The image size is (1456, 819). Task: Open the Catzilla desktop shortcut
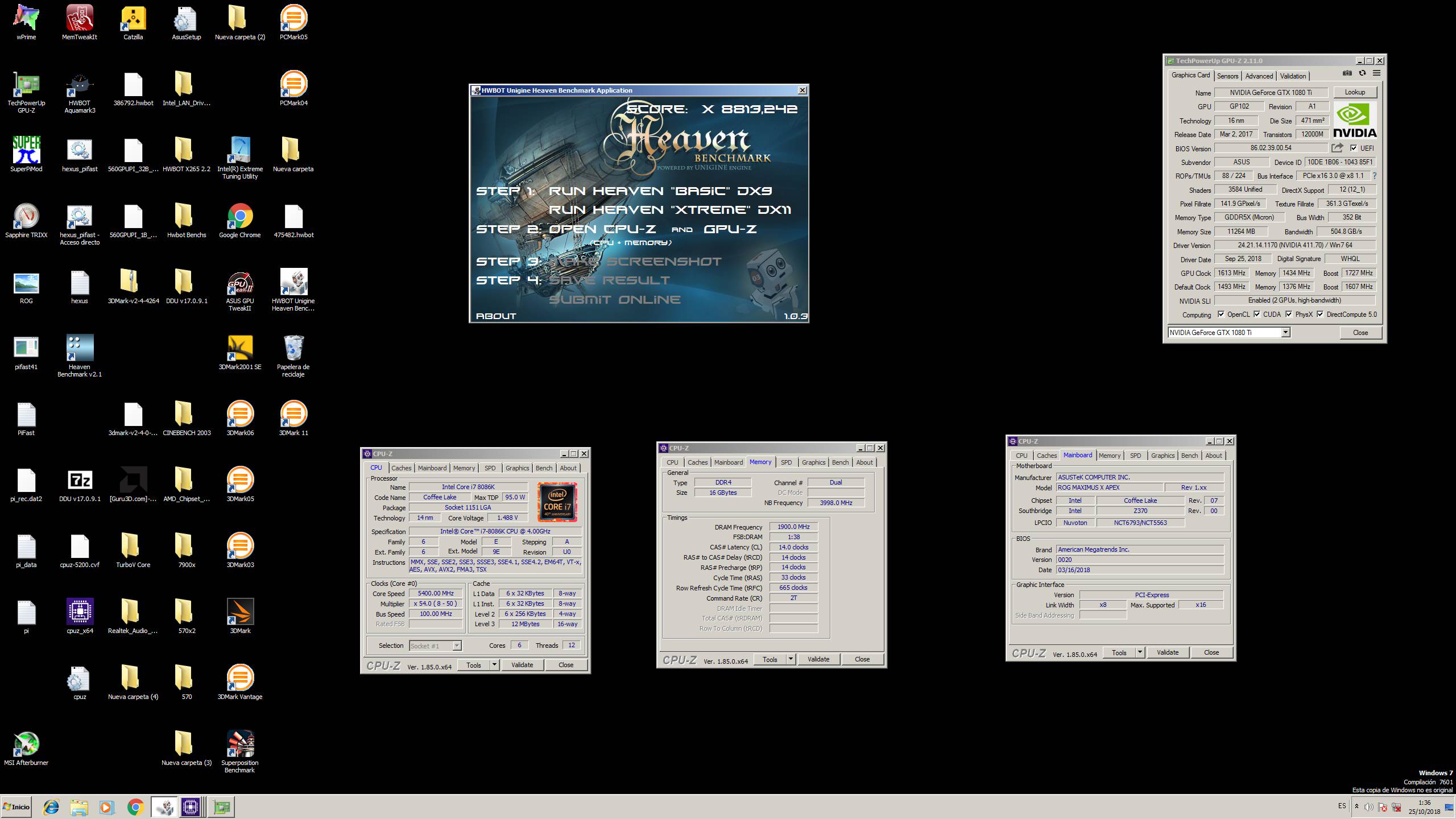[x=133, y=23]
